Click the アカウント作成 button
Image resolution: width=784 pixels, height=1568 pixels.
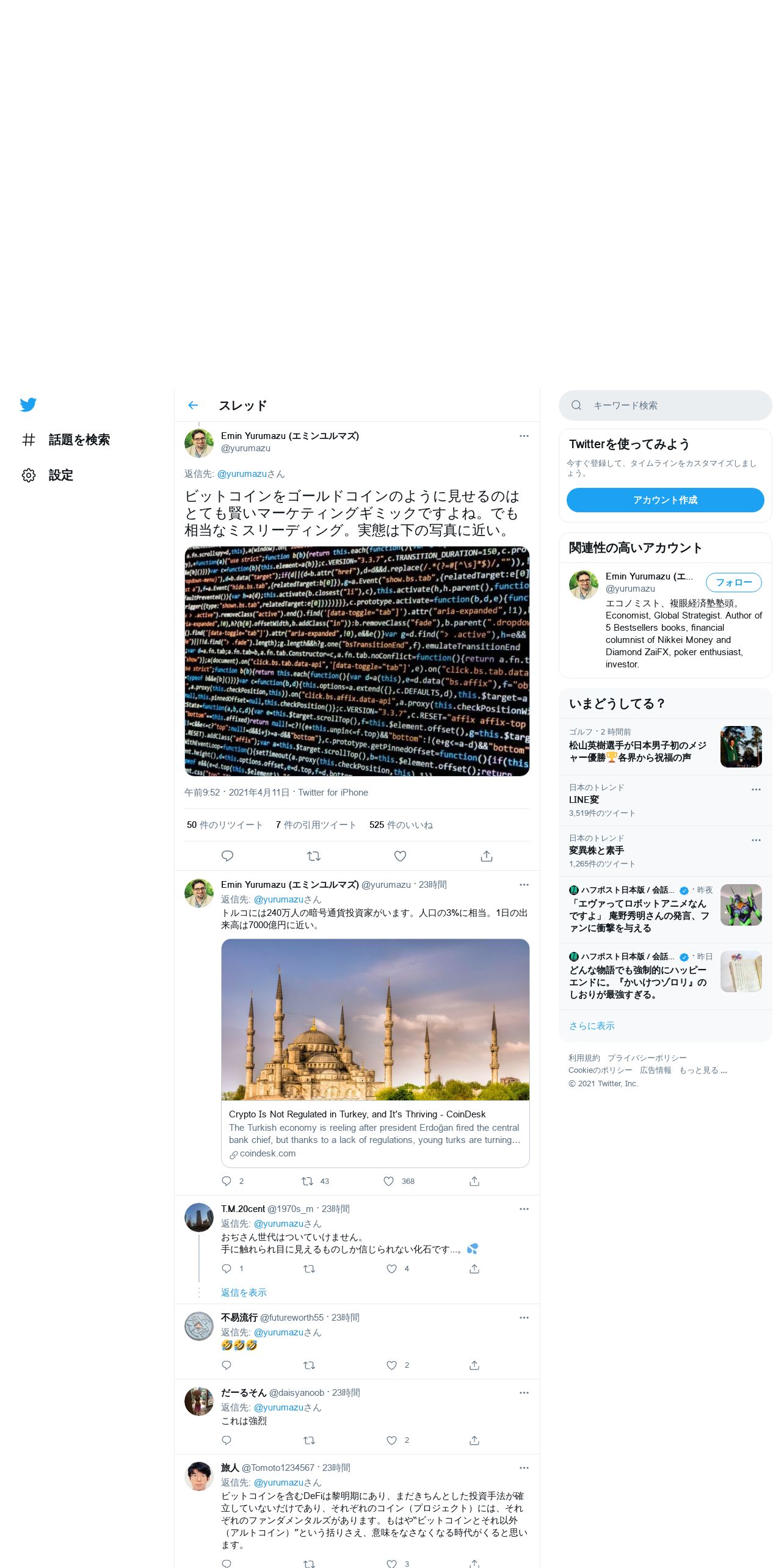(665, 500)
